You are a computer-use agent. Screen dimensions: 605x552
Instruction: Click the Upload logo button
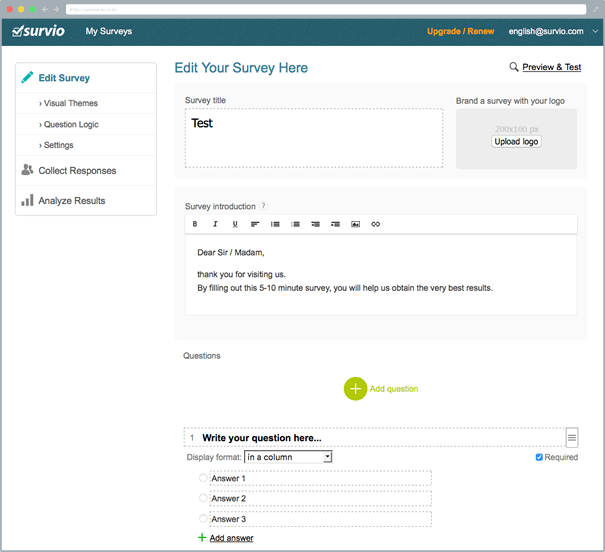point(516,142)
